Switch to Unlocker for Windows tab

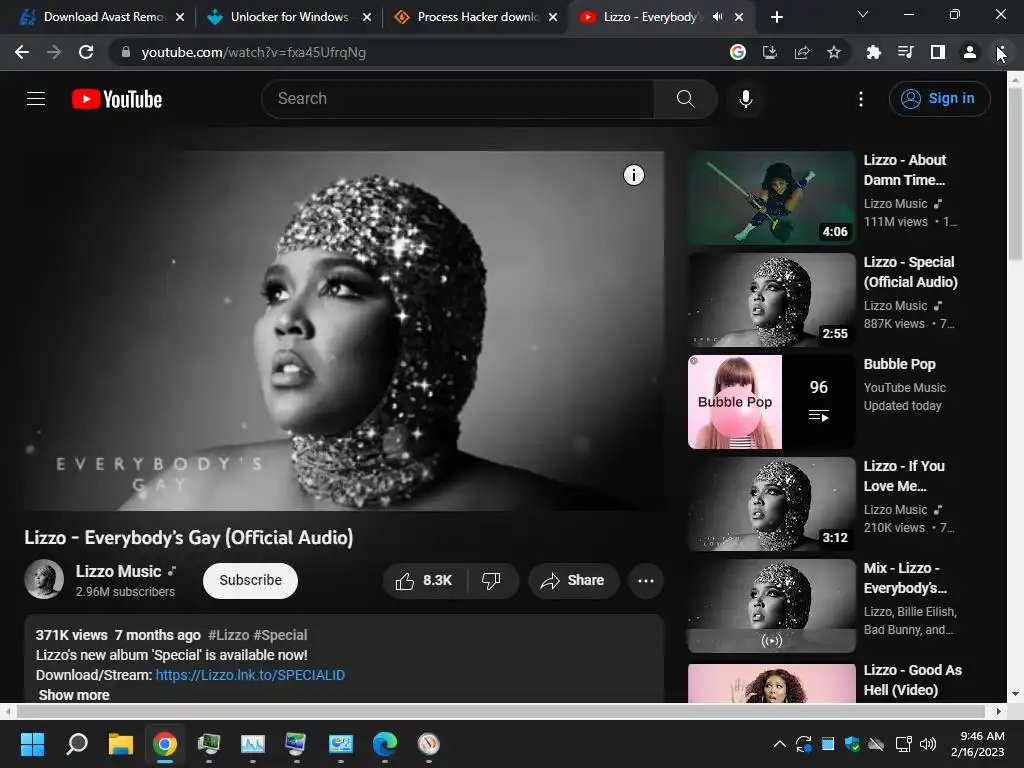coord(288,17)
